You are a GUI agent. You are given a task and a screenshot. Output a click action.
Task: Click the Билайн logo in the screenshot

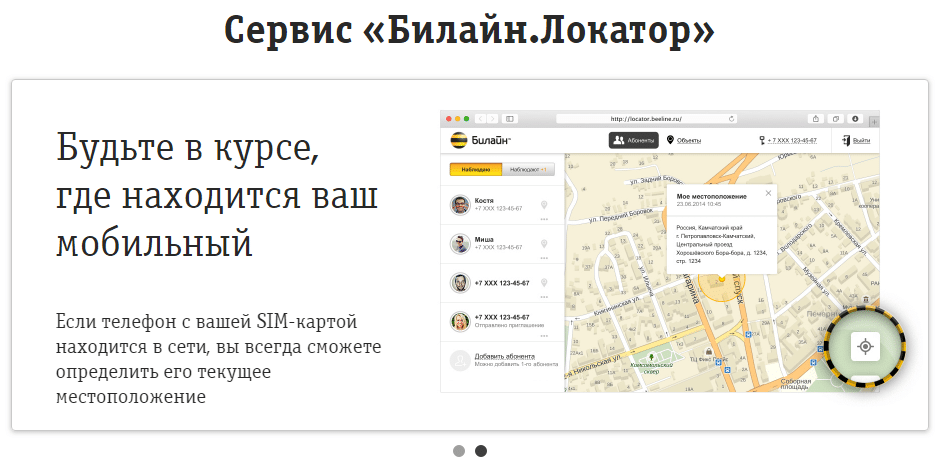coord(480,140)
